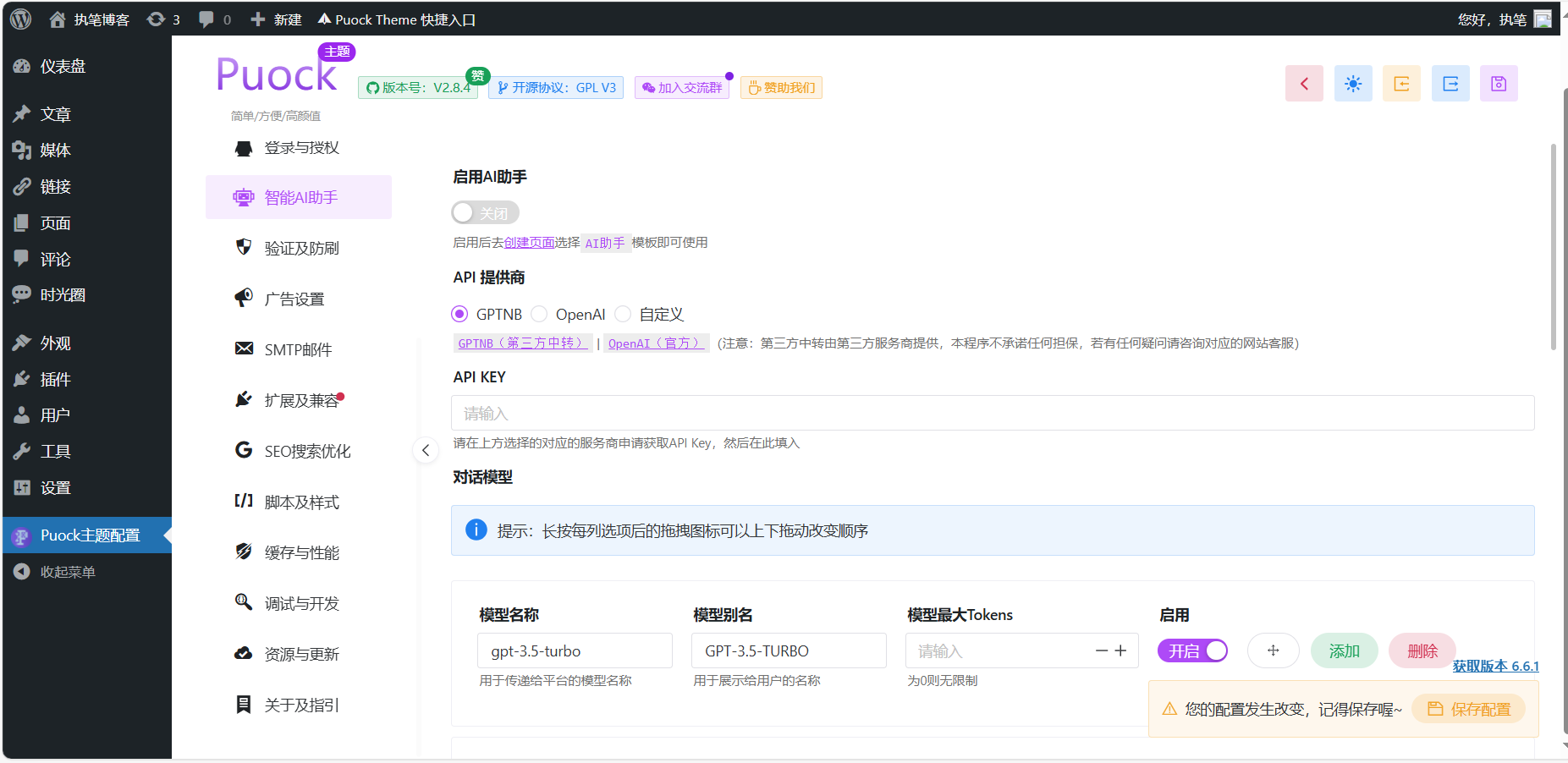Focus the API KEY input field
The image size is (1568, 763).
coord(993,413)
